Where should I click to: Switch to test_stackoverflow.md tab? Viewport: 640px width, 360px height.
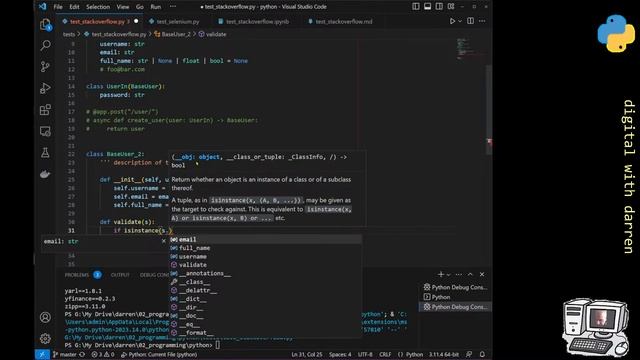[344, 22]
